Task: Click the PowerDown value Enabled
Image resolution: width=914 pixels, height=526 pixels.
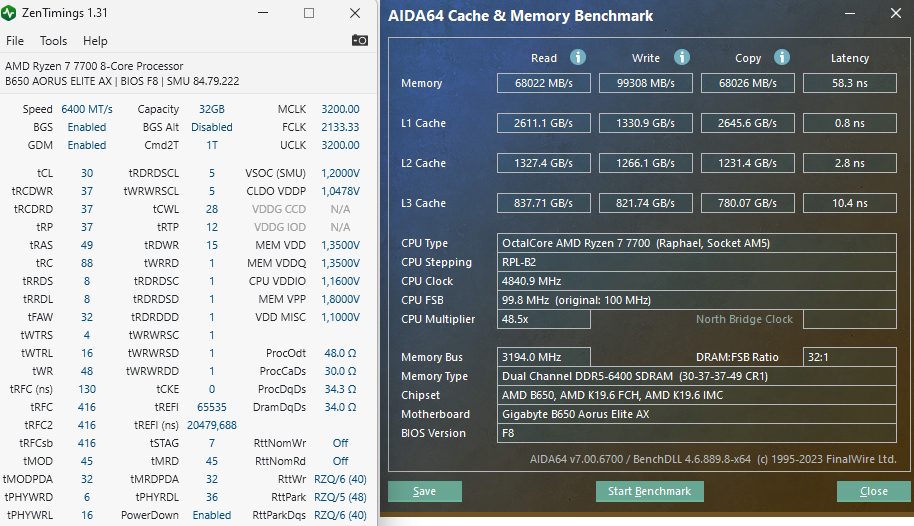Action: [212, 515]
